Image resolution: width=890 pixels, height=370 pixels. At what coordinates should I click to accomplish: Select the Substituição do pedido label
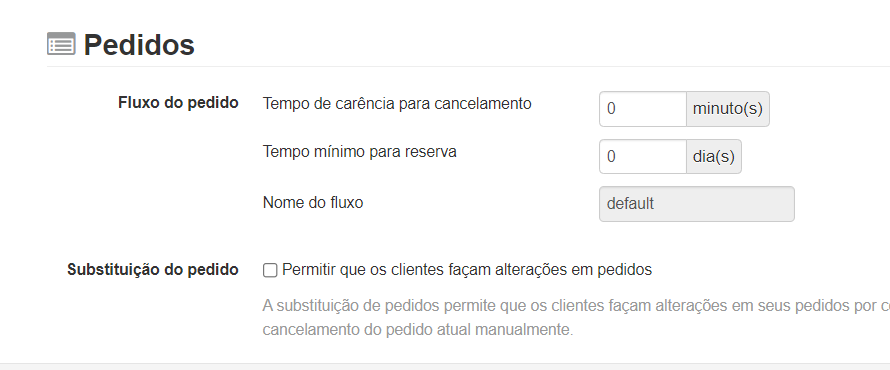coord(153,269)
